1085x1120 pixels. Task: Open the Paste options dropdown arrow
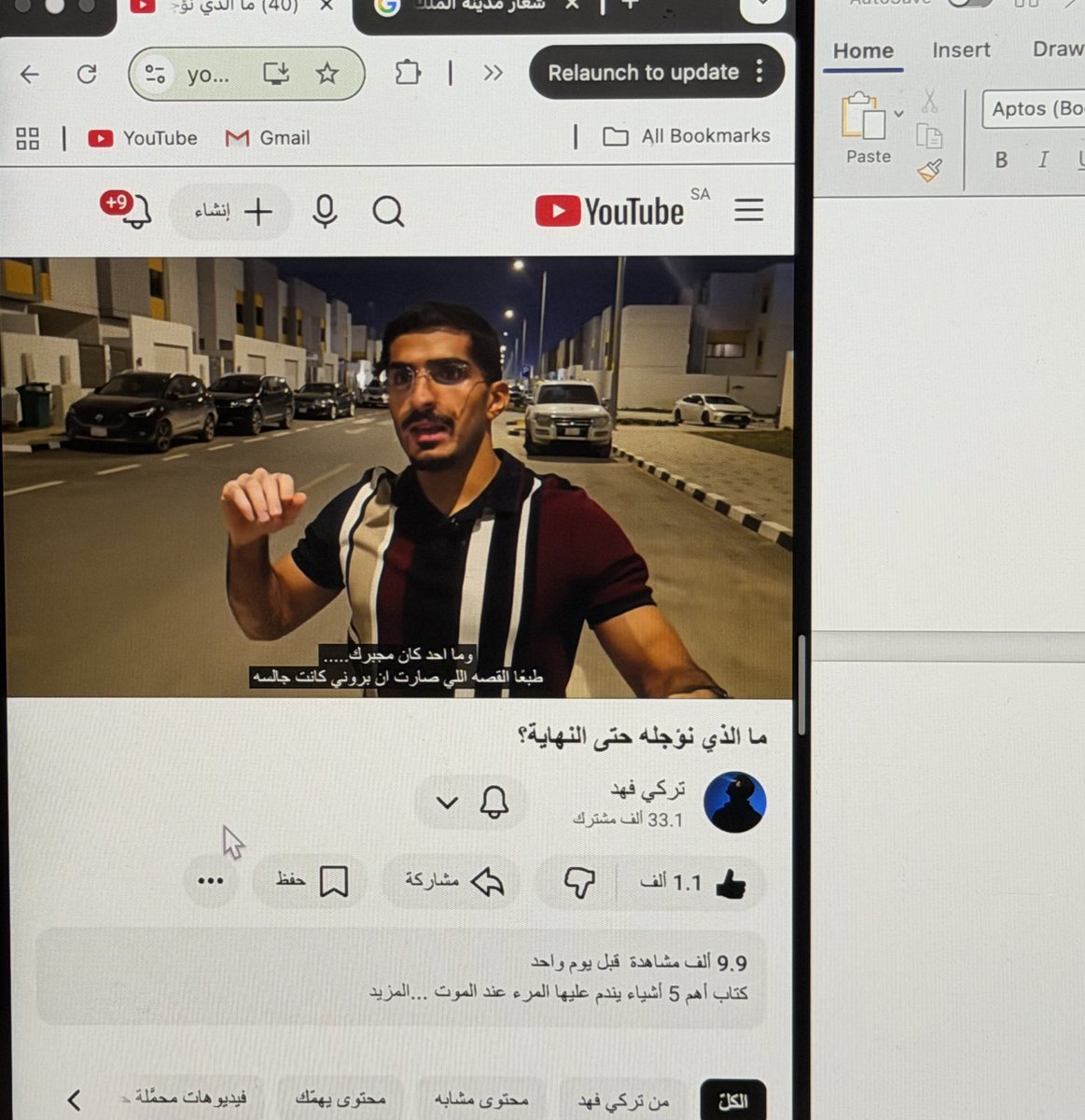pos(898,113)
